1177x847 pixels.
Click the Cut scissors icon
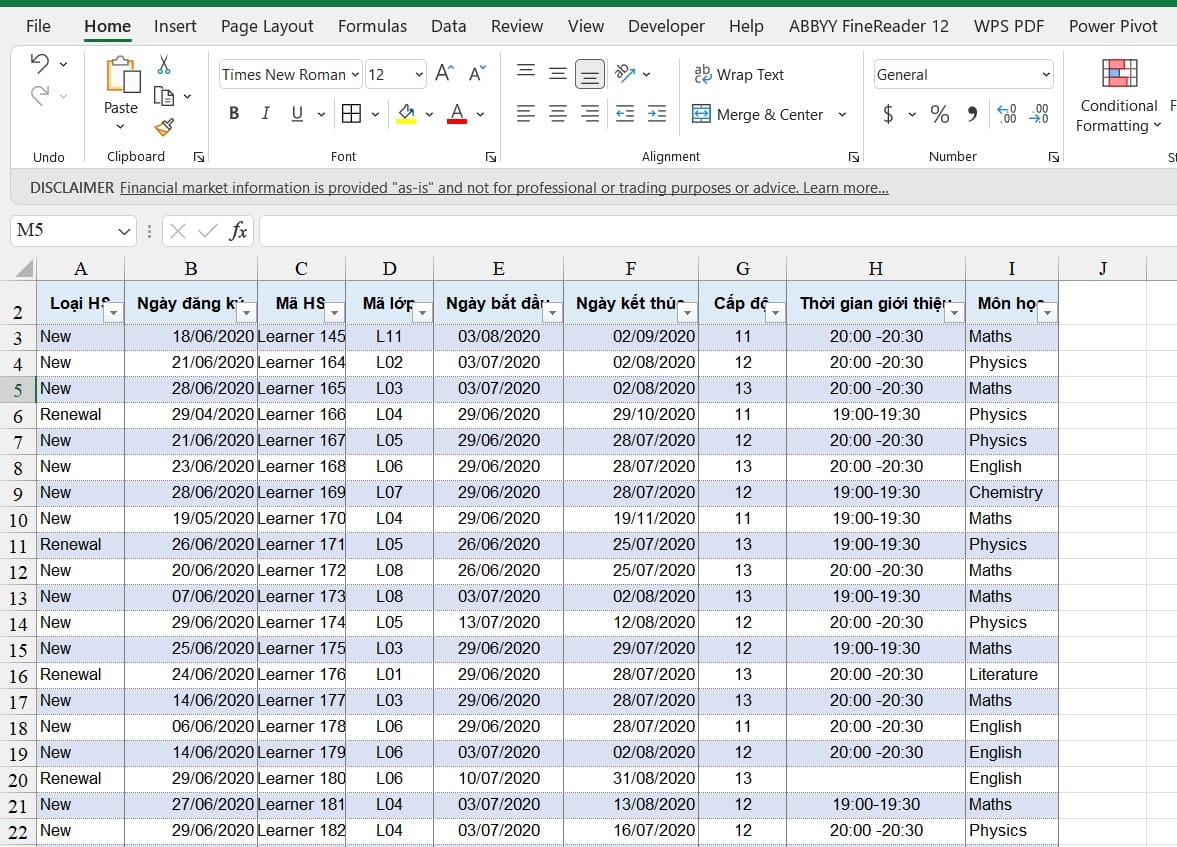pos(164,65)
